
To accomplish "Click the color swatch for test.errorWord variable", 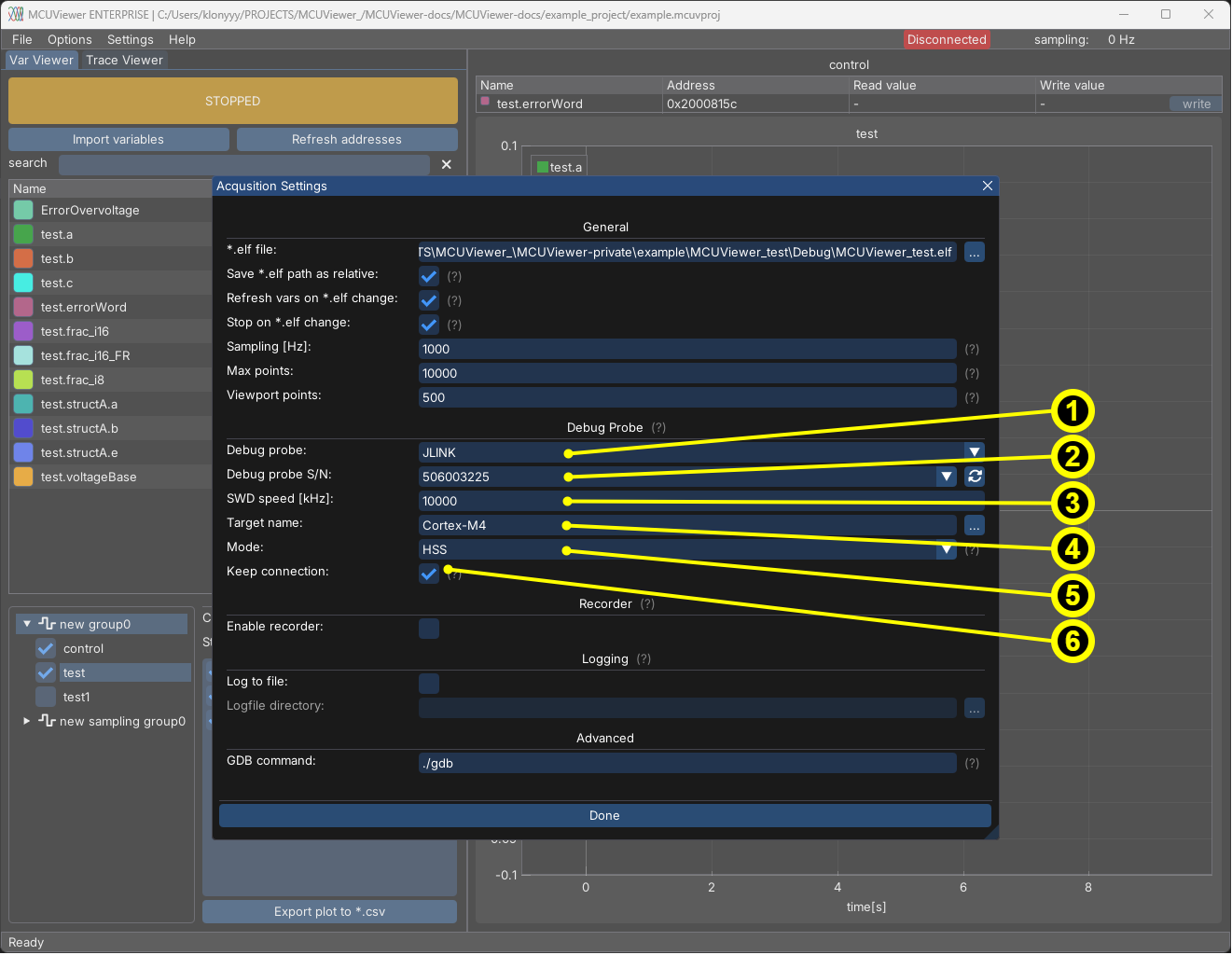I will (x=23, y=307).
